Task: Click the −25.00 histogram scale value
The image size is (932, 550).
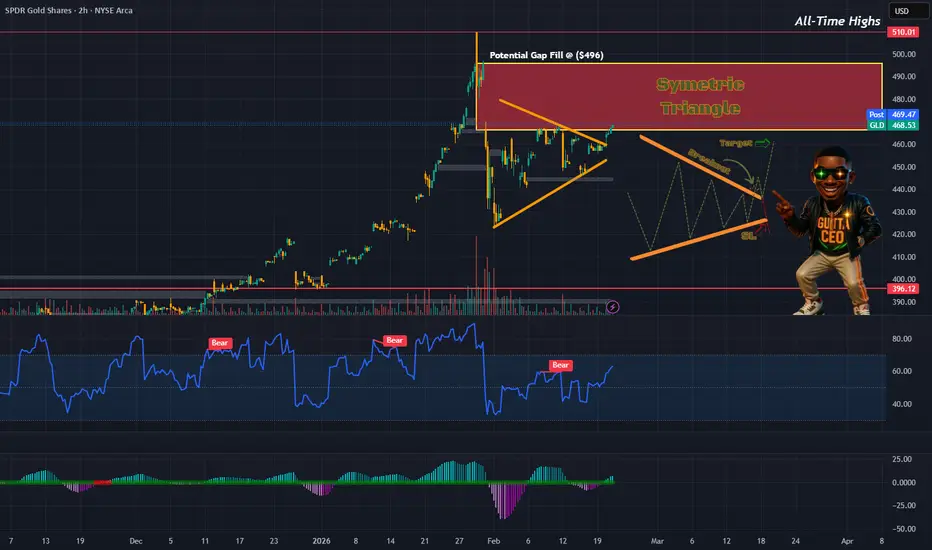Action: [903, 505]
